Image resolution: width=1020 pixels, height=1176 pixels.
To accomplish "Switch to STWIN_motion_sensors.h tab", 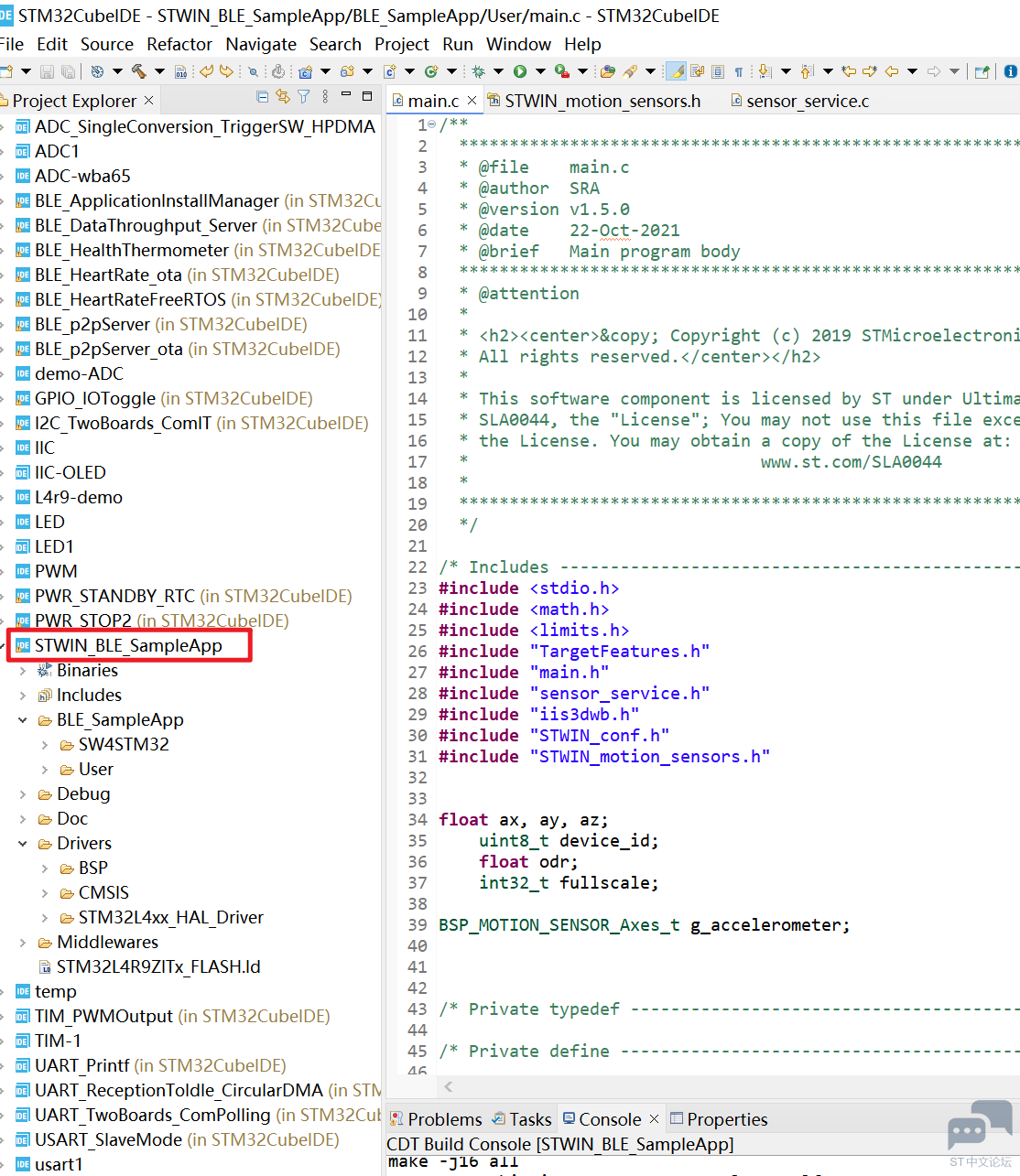I will coord(602,101).
